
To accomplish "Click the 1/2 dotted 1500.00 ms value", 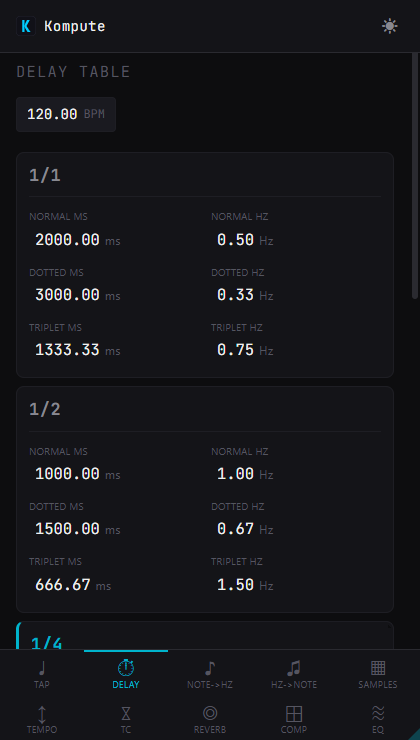I will pyautogui.click(x=67, y=529).
